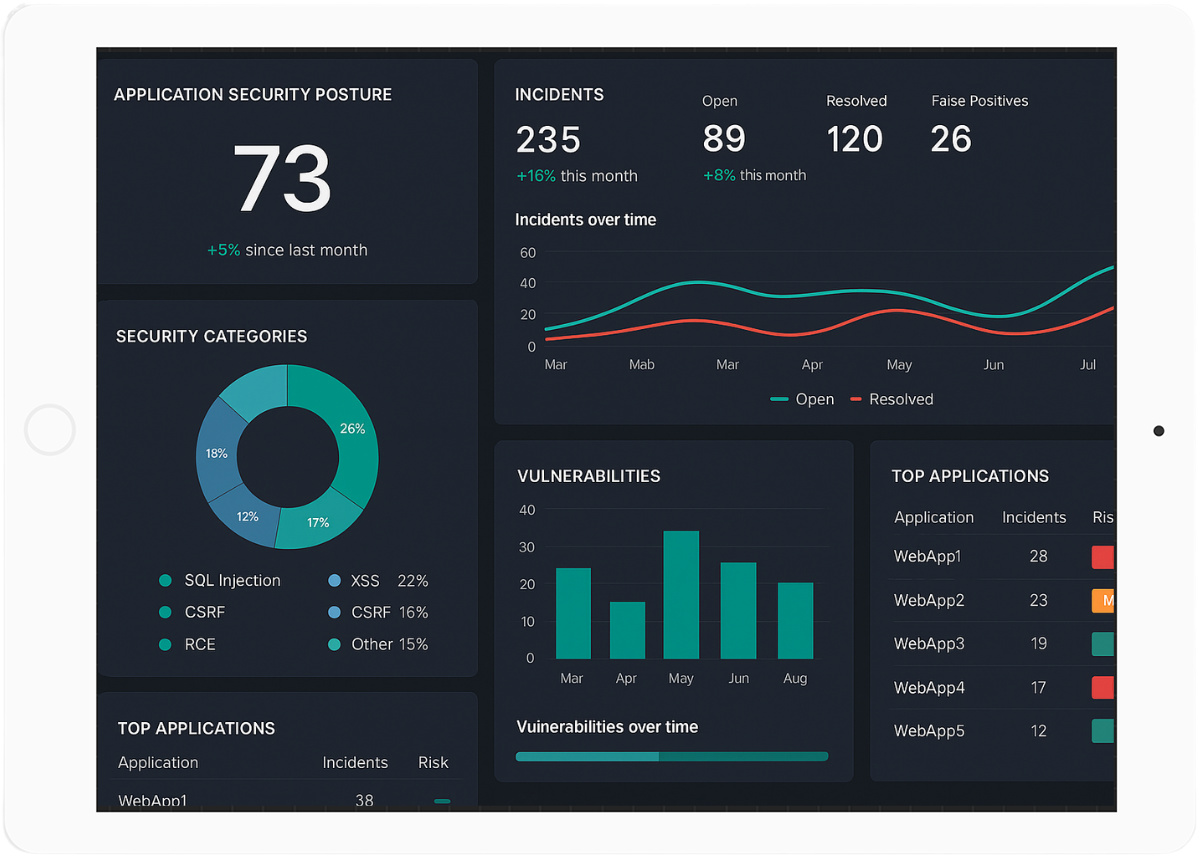Click the SQL Injection legend dot
The image size is (1200, 858).
click(x=166, y=581)
